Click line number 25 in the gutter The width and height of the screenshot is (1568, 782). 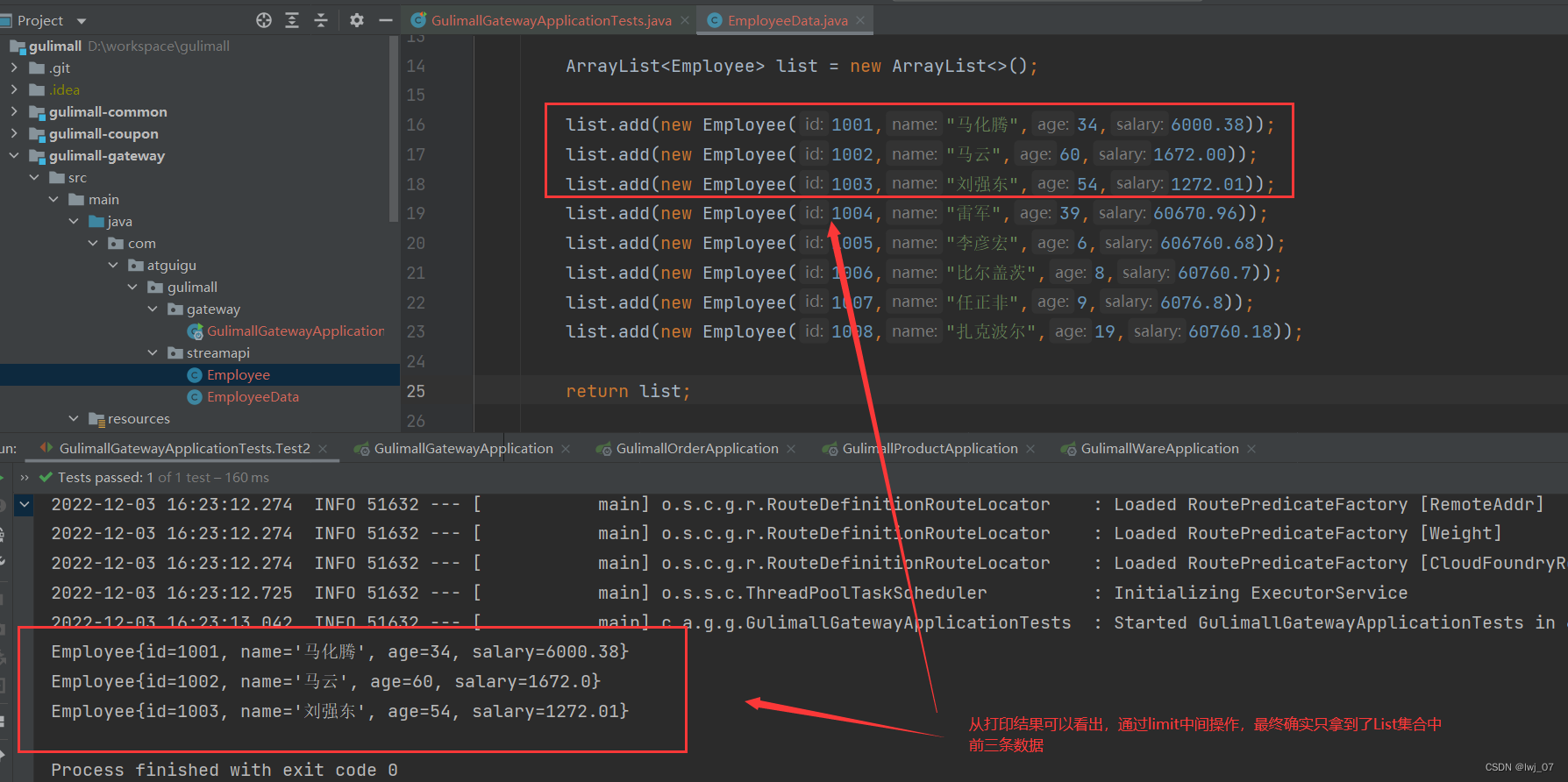(416, 391)
